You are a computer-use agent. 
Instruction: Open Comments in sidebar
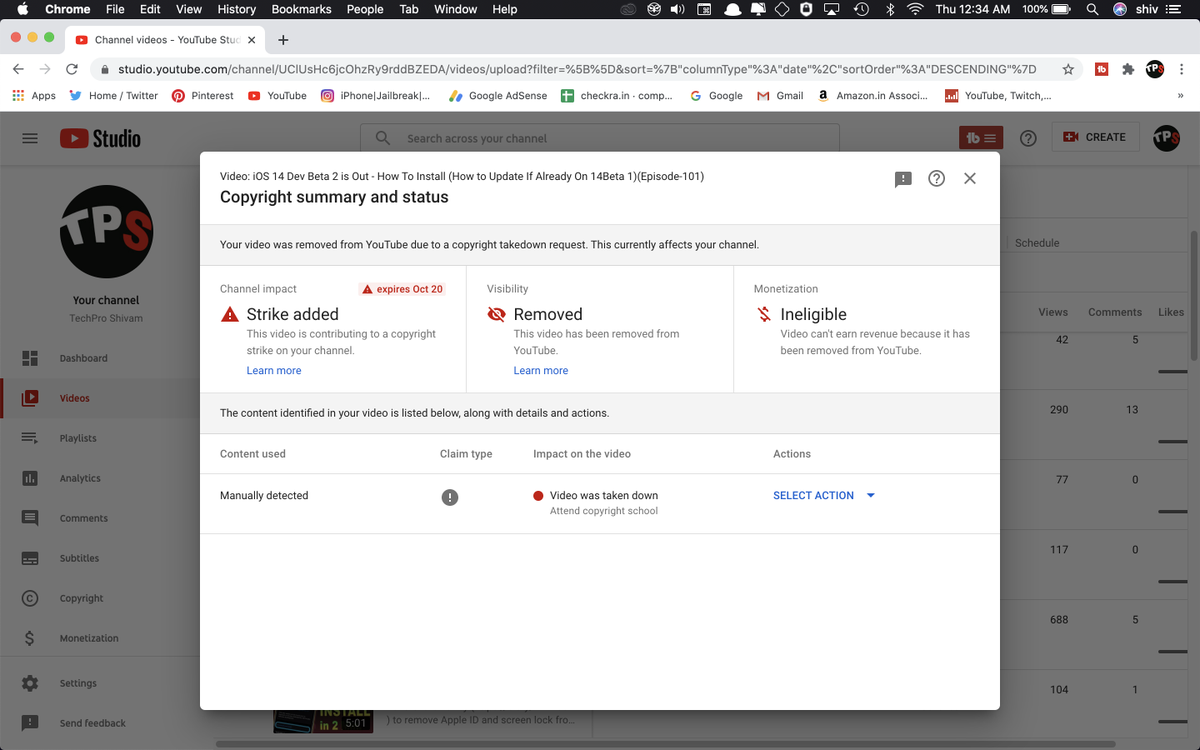[100, 518]
